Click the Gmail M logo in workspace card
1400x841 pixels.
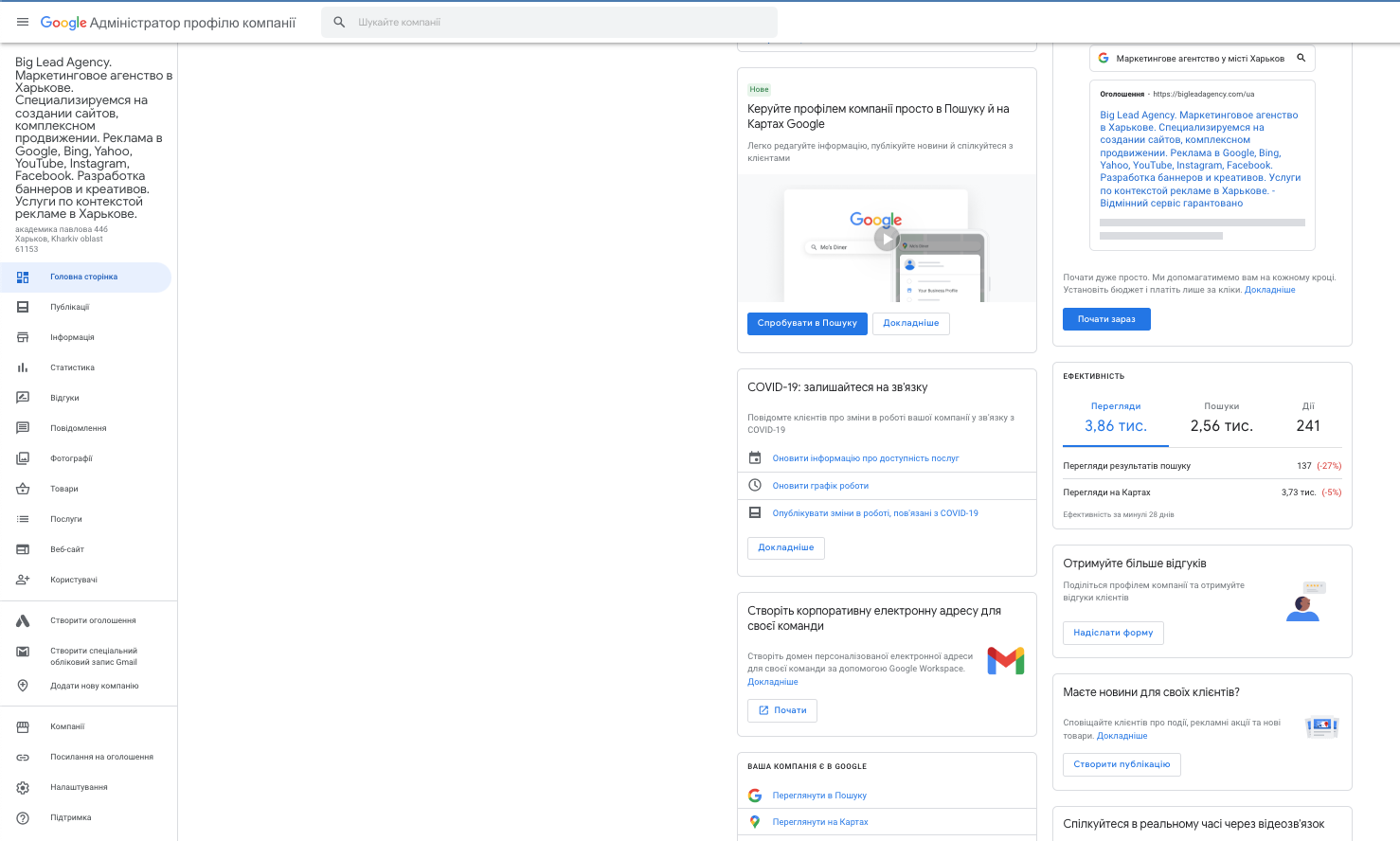1006,661
